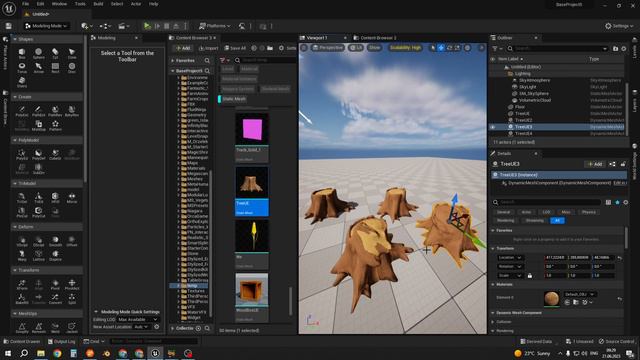Viewport: 640px width, 360px height.
Task: Open the Tools menu
Action: (x=80, y=4)
